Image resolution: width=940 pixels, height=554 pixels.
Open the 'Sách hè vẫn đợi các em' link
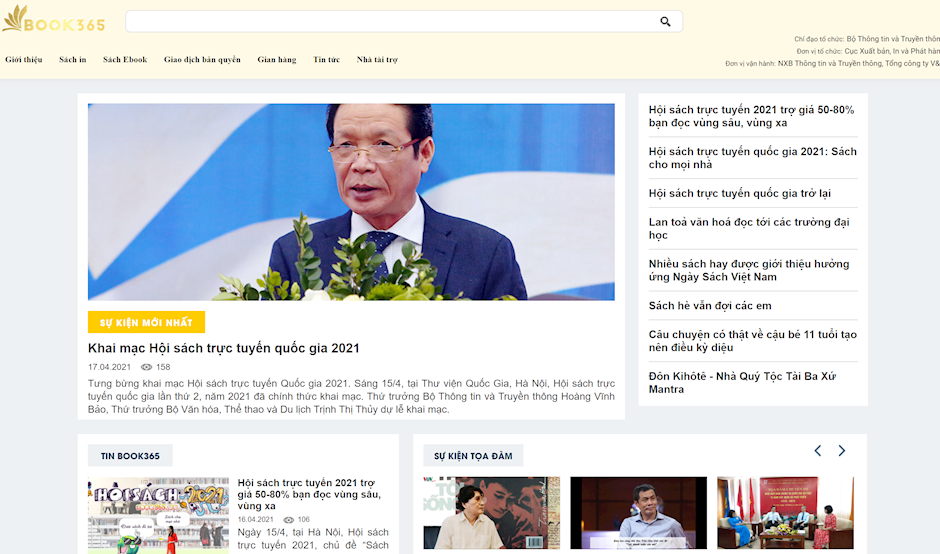click(x=710, y=306)
